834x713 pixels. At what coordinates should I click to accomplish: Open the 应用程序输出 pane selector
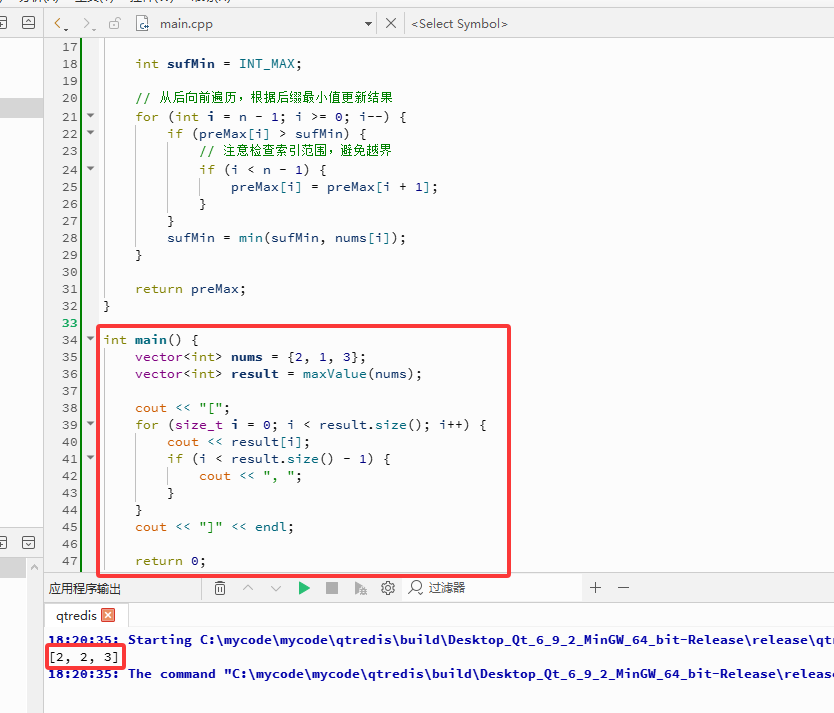tap(85, 589)
